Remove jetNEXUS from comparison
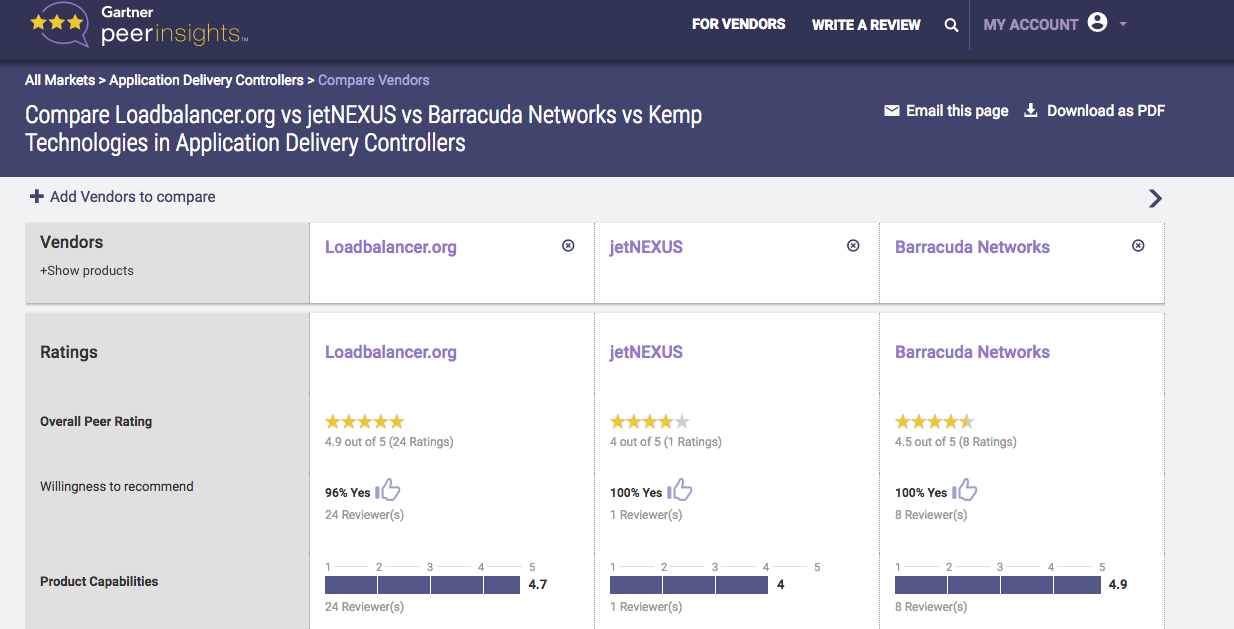 (x=853, y=245)
